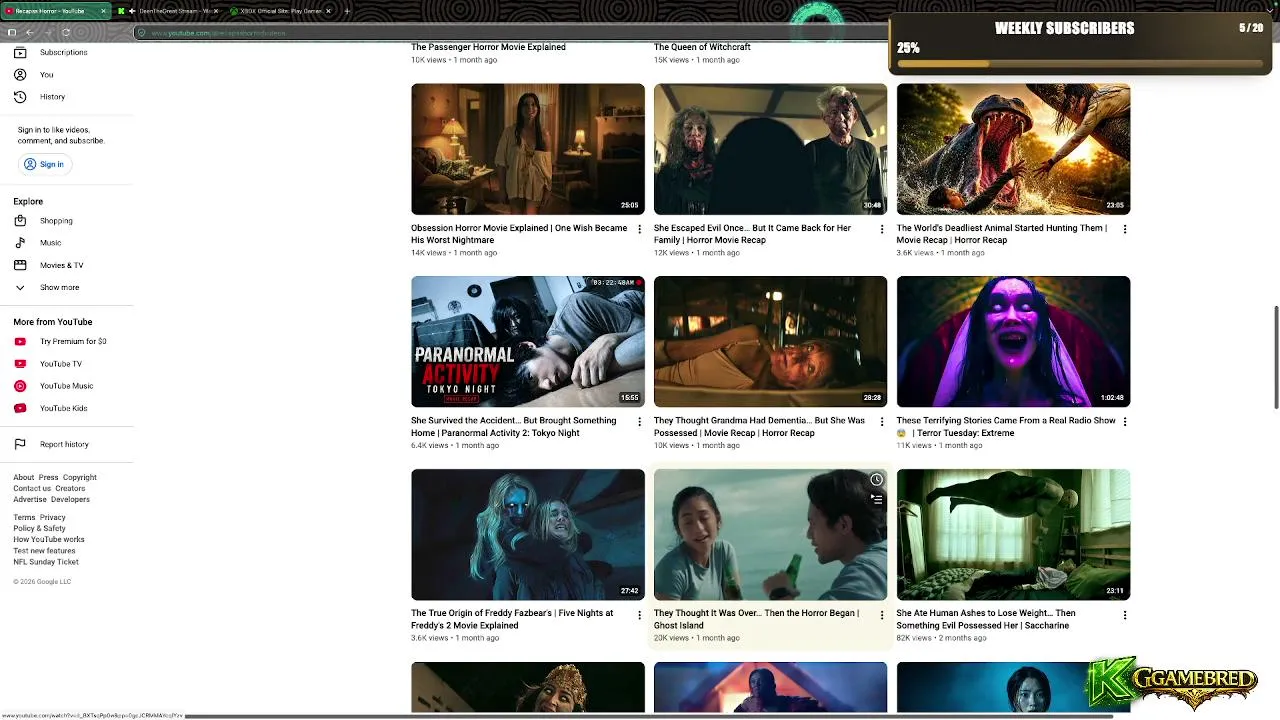Viewport: 1280px width, 720px height.
Task: Click the Developers footer link
Action: pyautogui.click(x=70, y=500)
